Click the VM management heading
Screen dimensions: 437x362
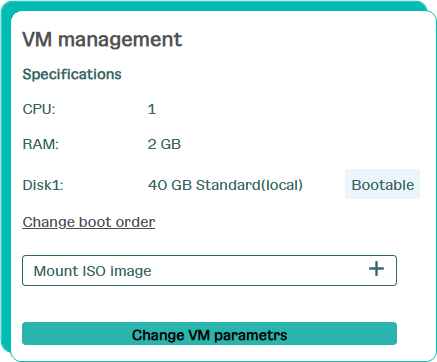click(102, 40)
